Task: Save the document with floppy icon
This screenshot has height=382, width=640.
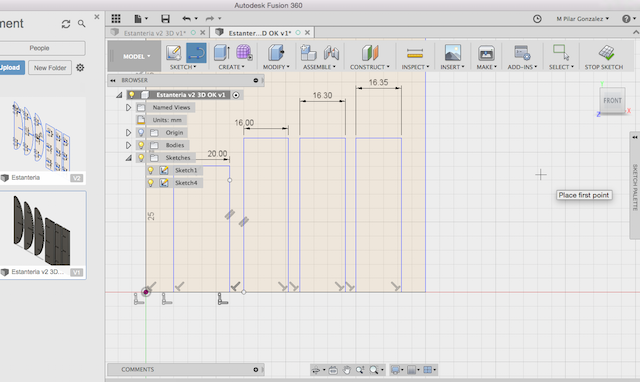Action: pyautogui.click(x=165, y=18)
